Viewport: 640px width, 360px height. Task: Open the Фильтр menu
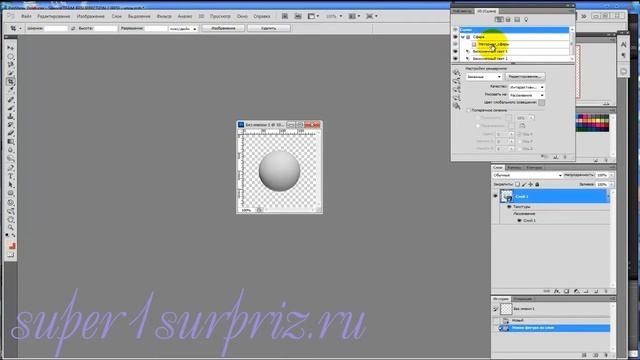[164, 16]
